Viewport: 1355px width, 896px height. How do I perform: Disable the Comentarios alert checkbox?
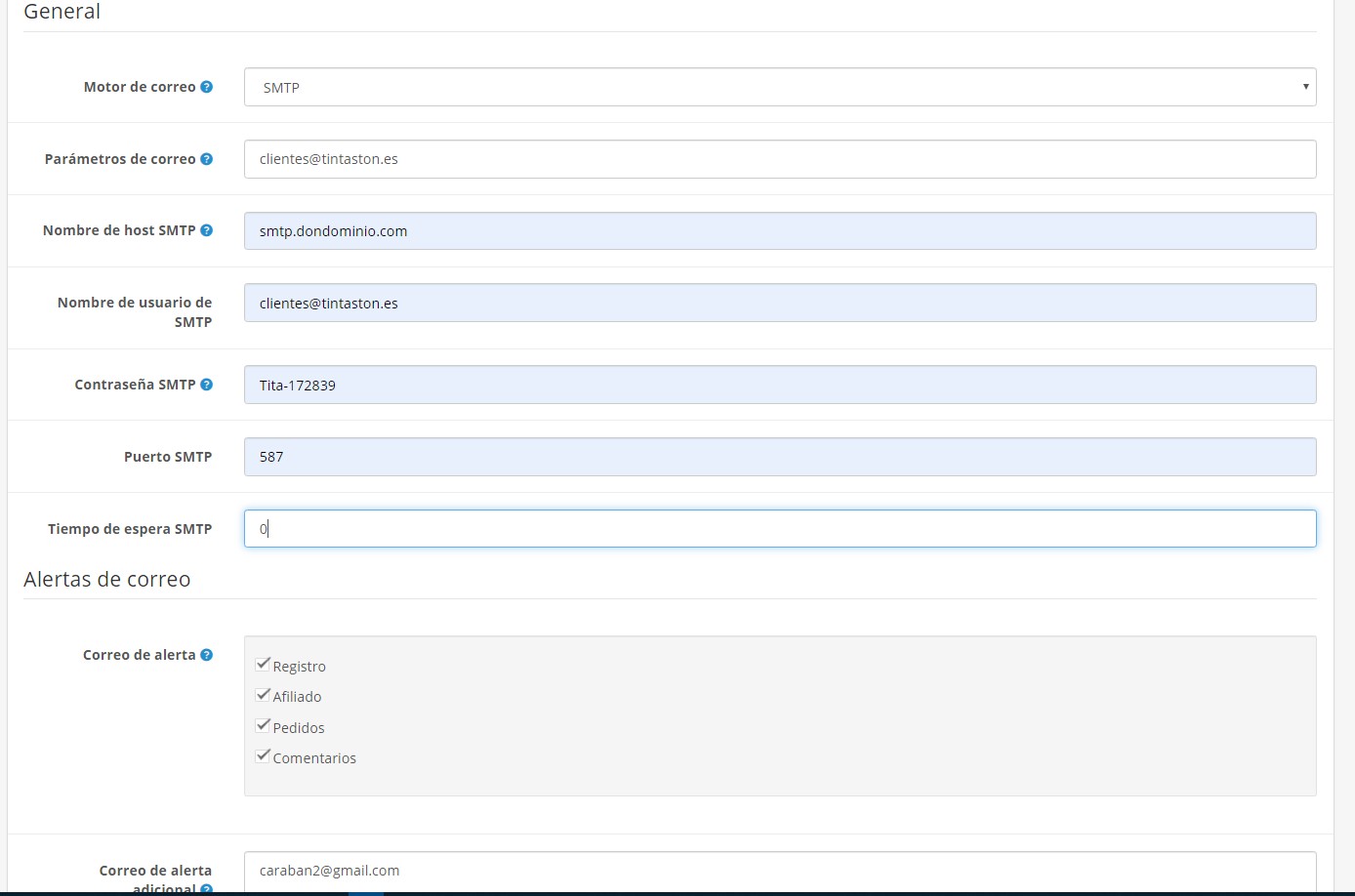(263, 756)
